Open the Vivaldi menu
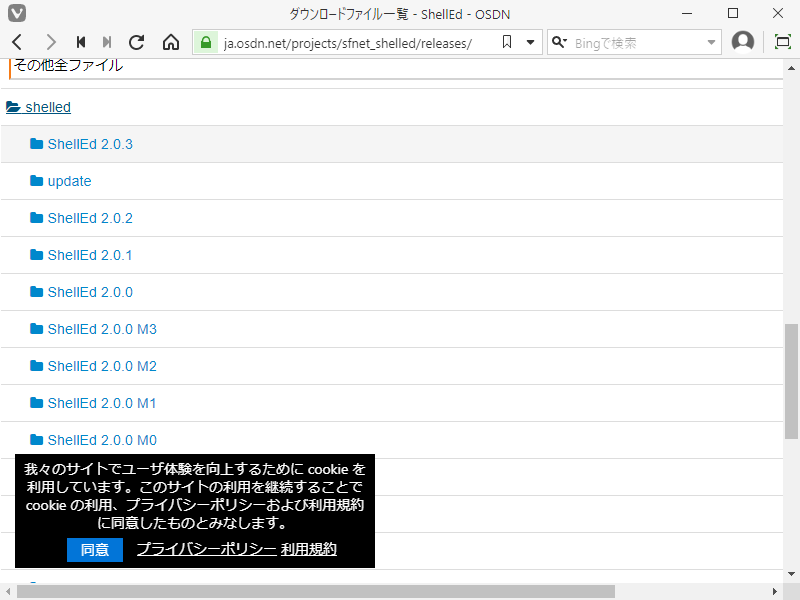This screenshot has height=600, width=800. tap(15, 13)
